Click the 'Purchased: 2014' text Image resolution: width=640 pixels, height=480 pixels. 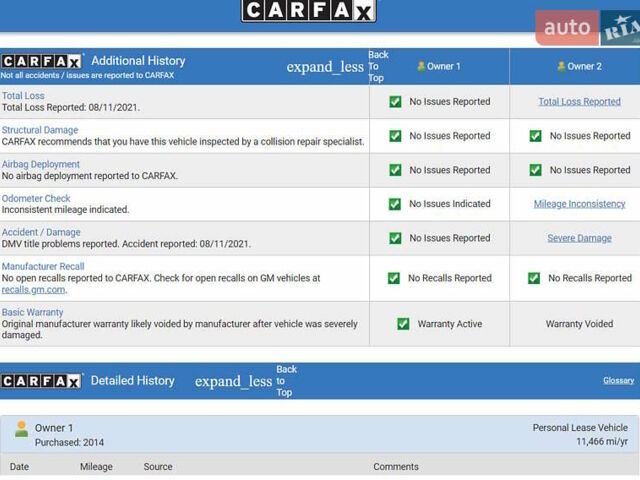click(x=69, y=442)
